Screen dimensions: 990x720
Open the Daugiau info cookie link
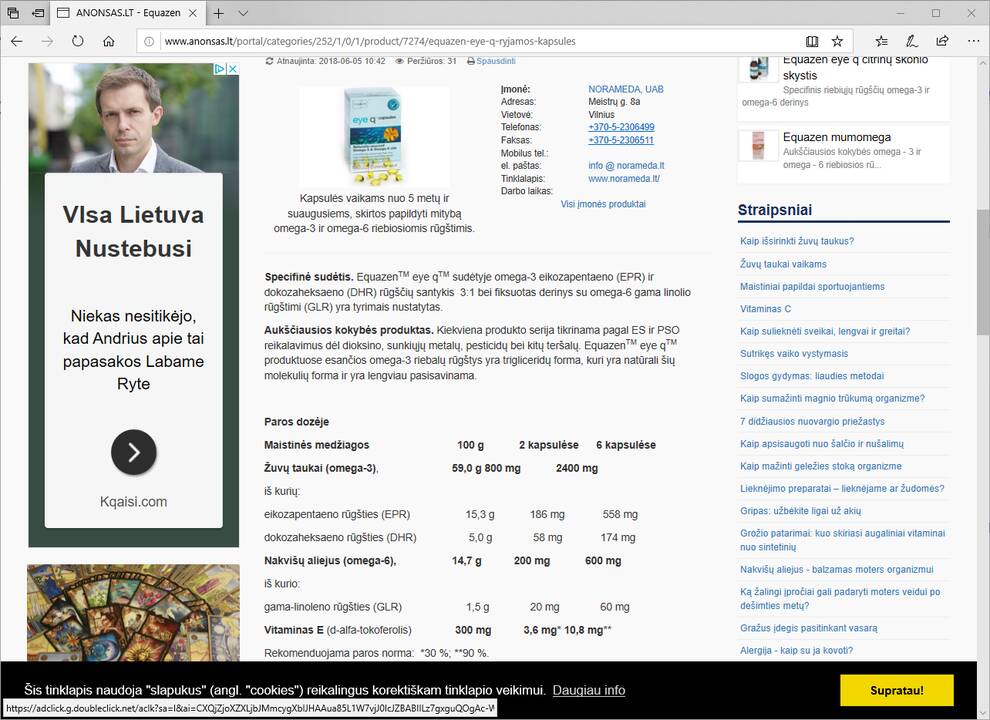pos(589,690)
